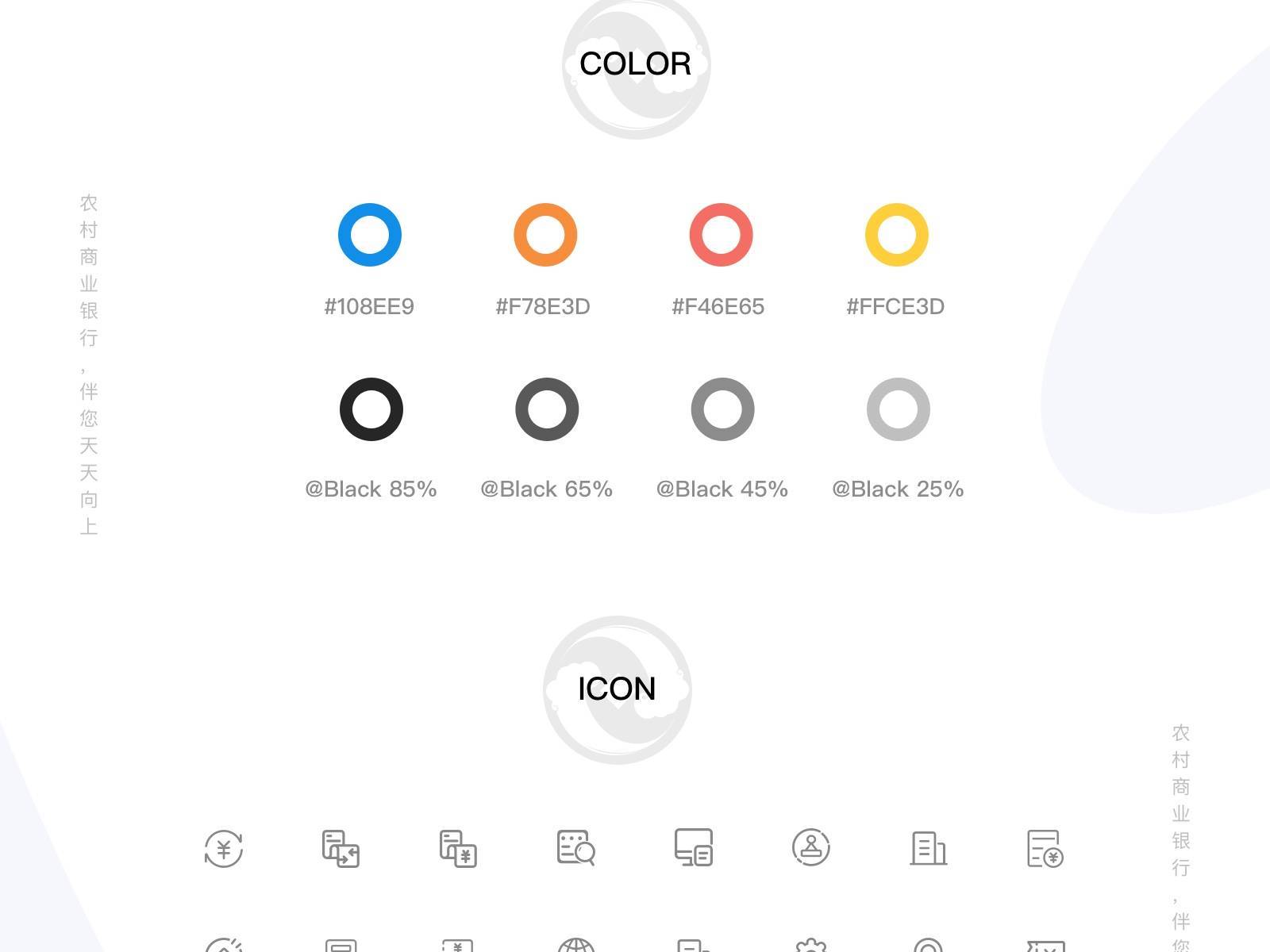The height and width of the screenshot is (952, 1270).
Task: Open the bill with yen coin icon
Action: tap(1045, 848)
